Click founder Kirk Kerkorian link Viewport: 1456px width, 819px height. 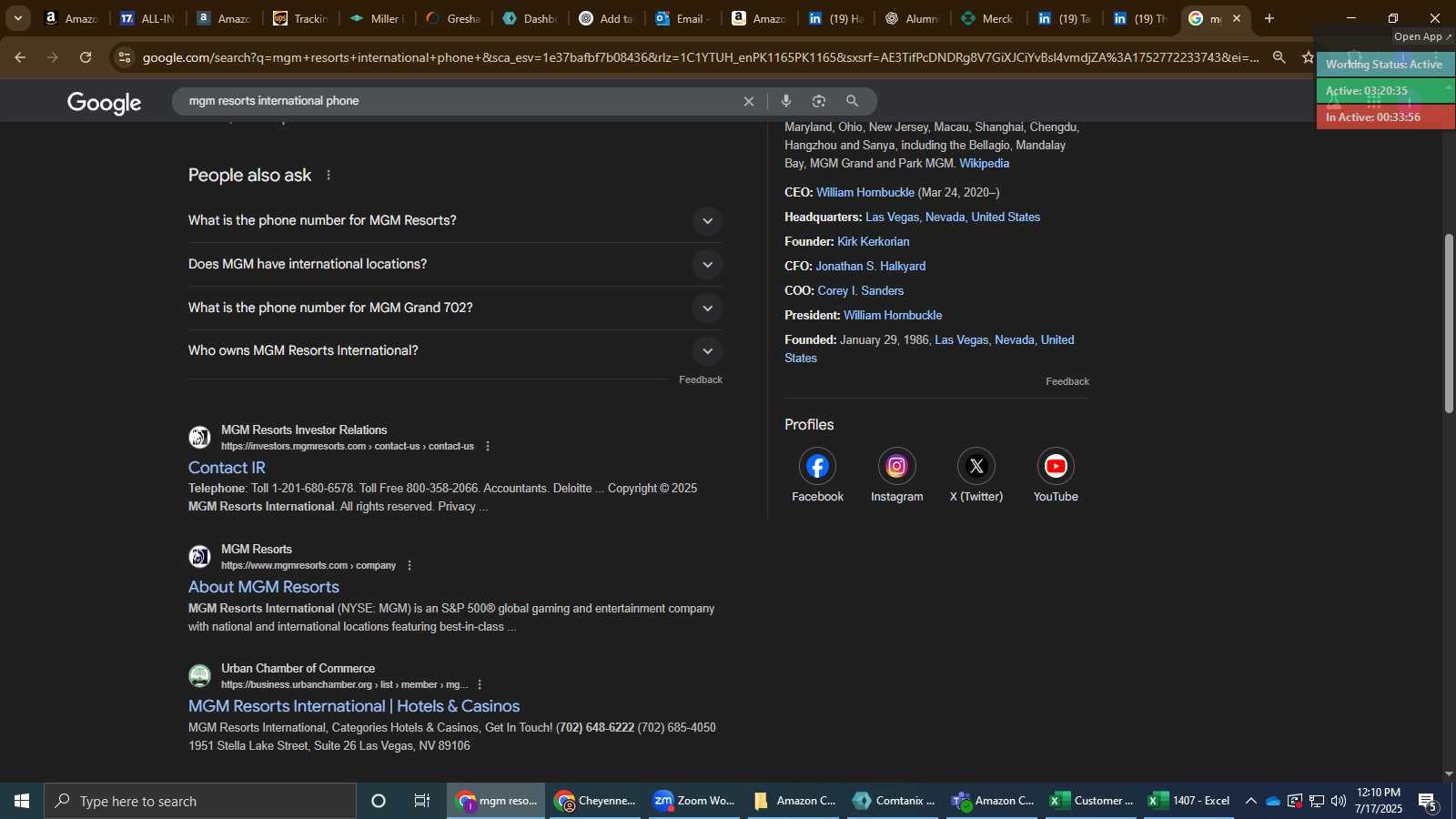[874, 242]
